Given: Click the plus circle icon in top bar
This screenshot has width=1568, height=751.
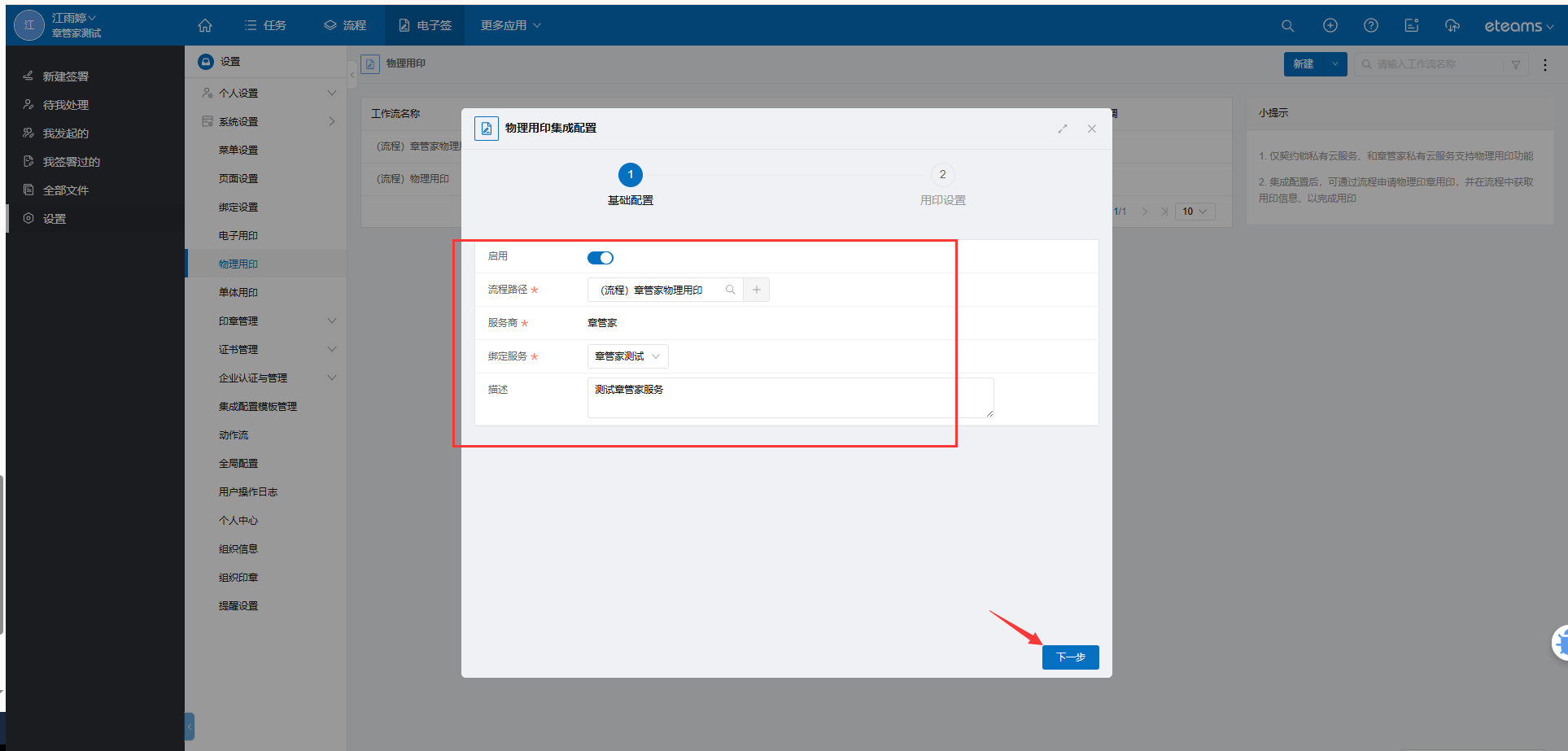Looking at the screenshot, I should point(1330,25).
